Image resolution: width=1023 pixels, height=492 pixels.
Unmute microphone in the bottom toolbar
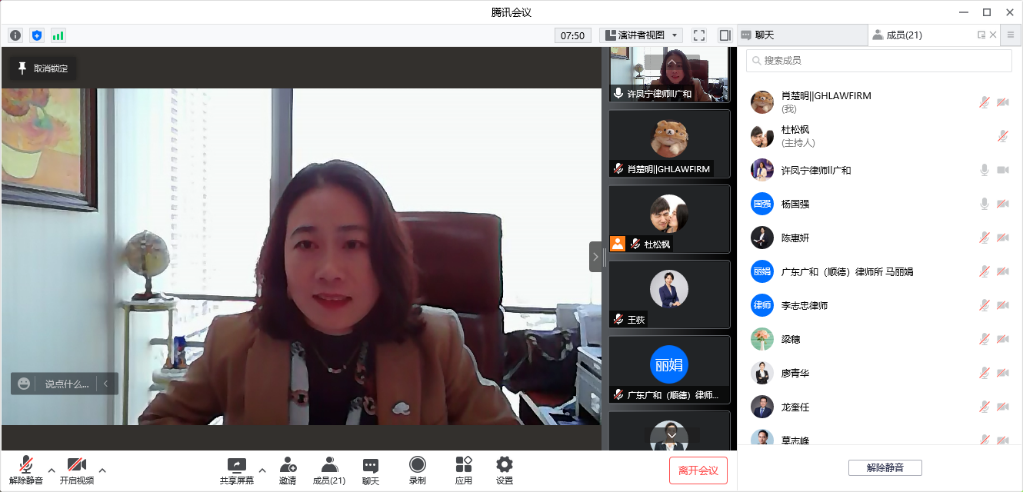coord(26,470)
